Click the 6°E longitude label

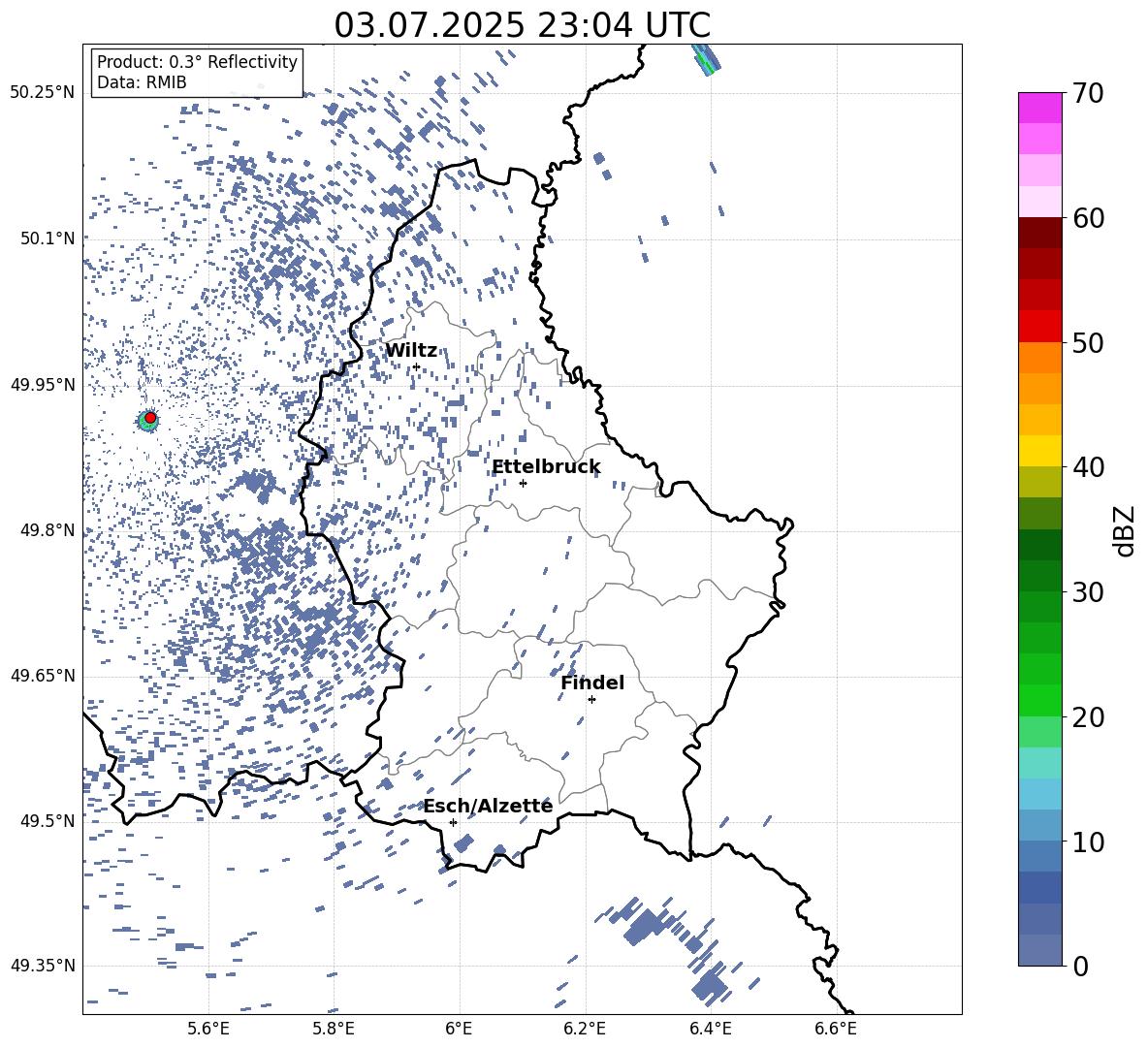coord(459,1029)
